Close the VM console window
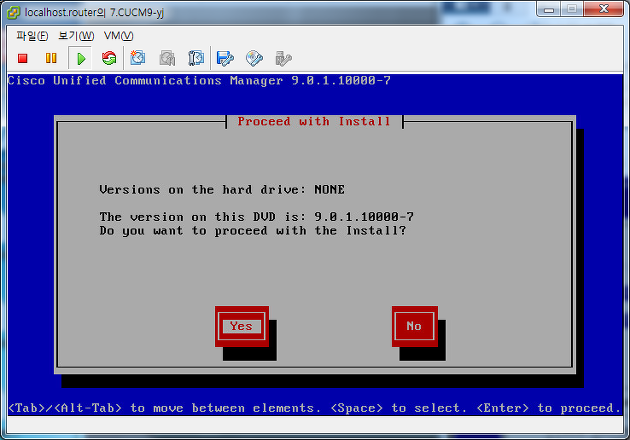 603,9
